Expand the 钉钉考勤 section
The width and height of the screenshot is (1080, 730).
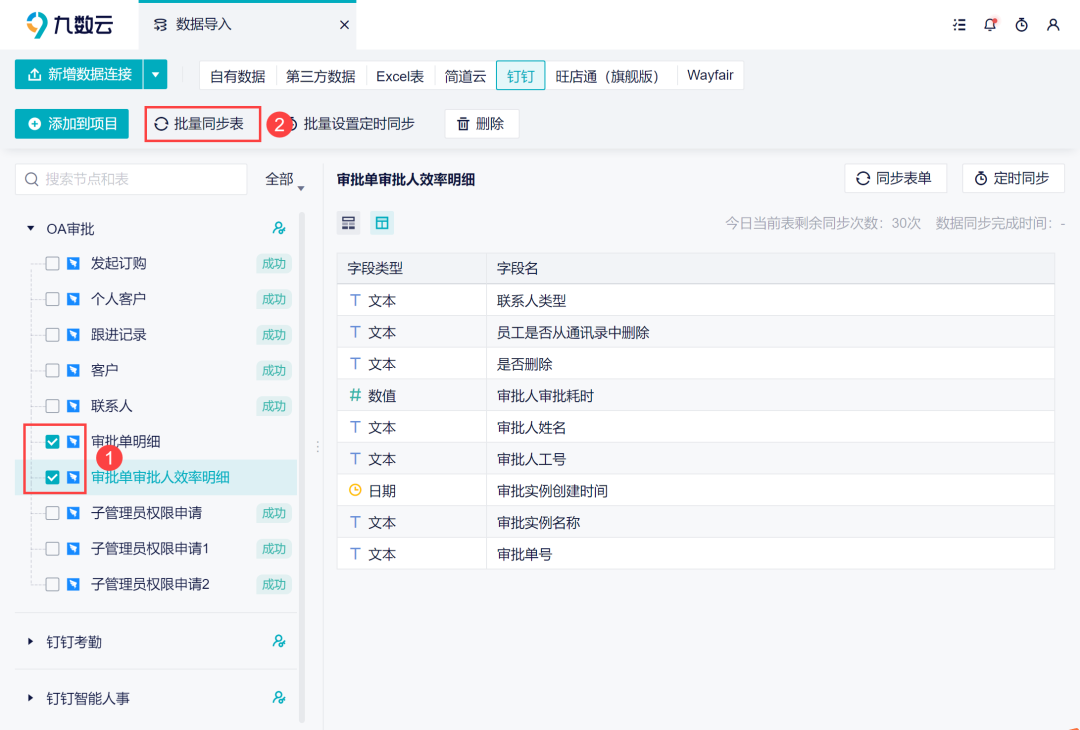(x=30, y=642)
